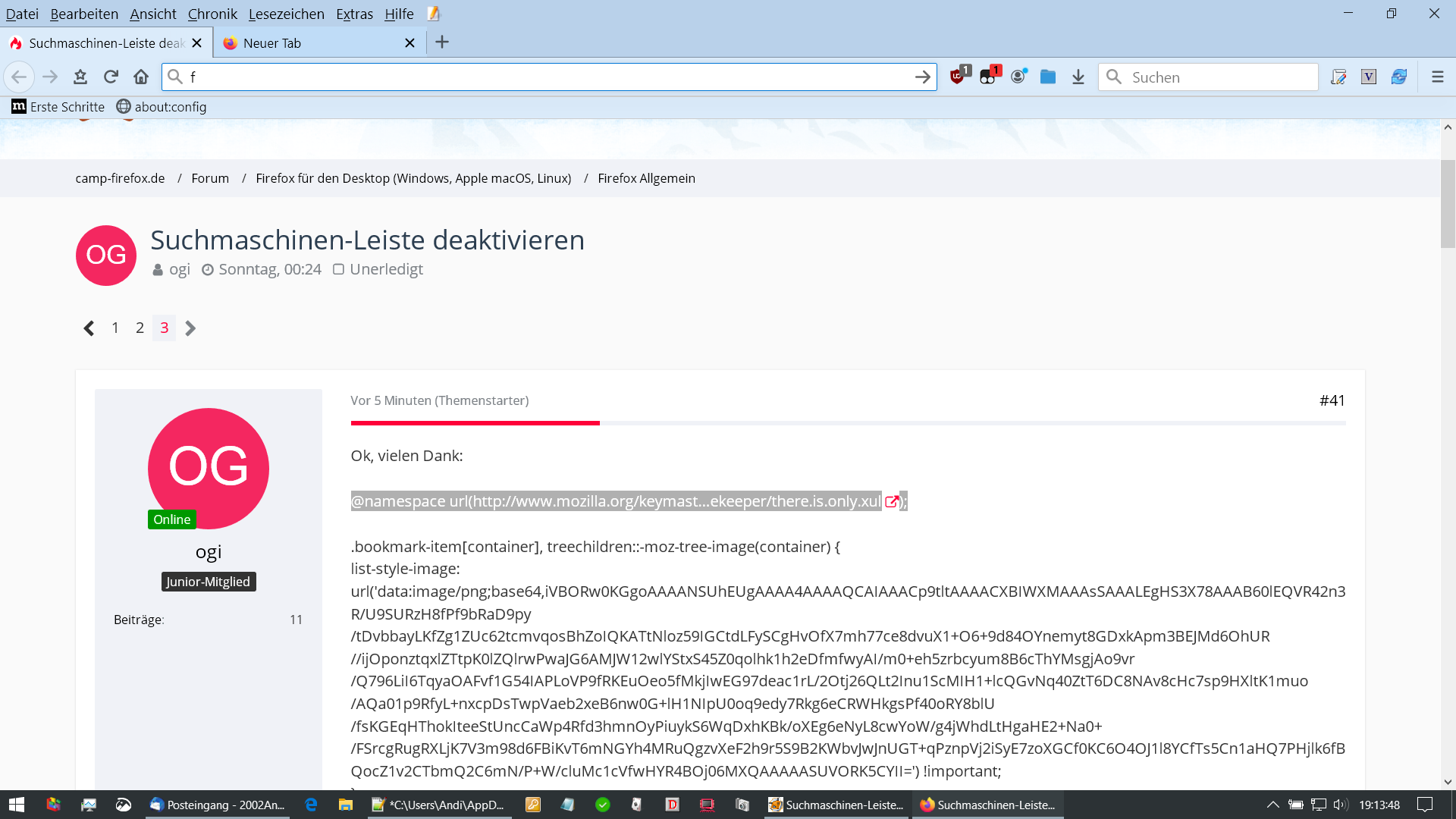Click the Go arrow in the address bar

click(922, 77)
